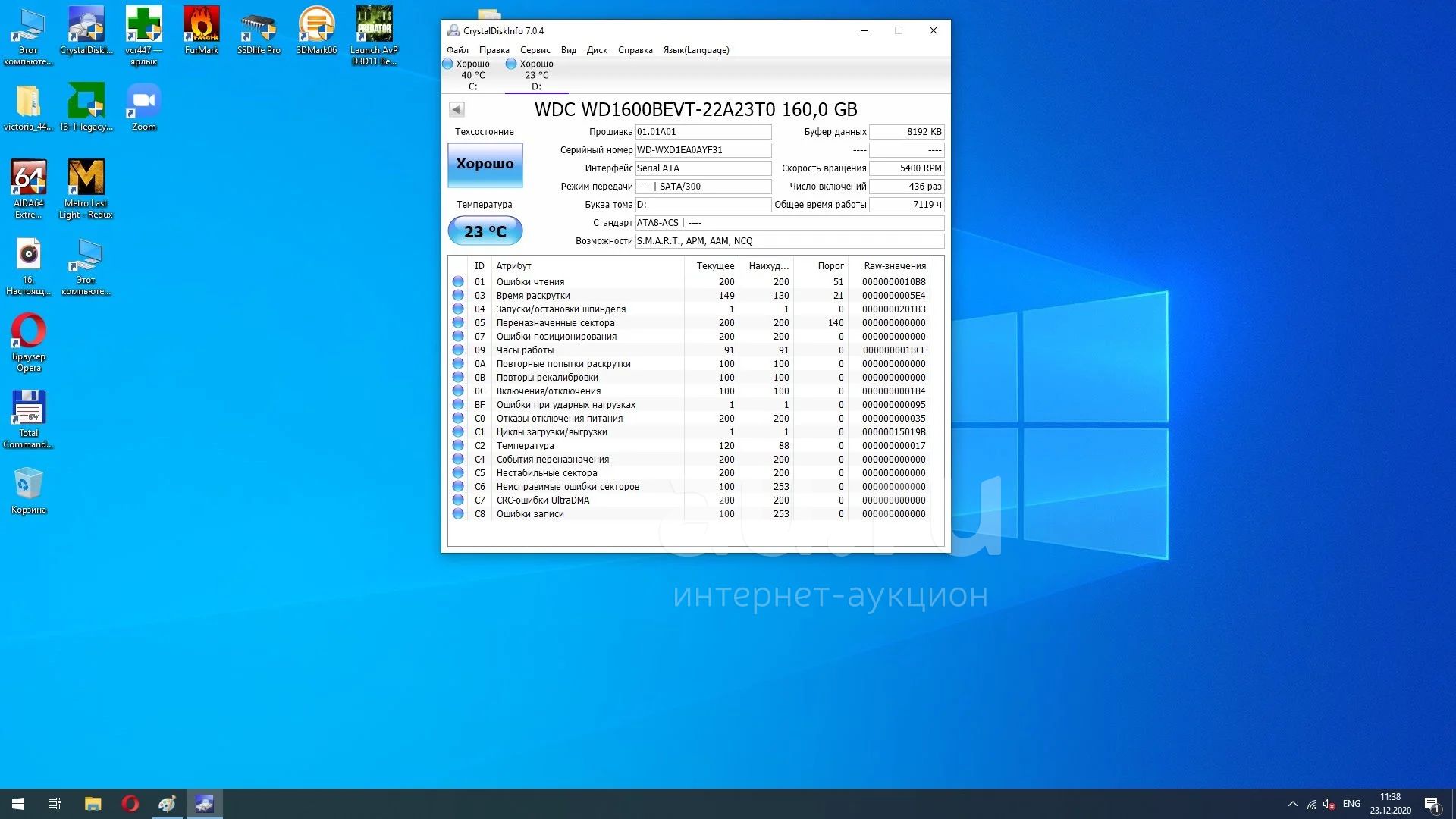The height and width of the screenshot is (819, 1456).
Task: Click the power-on count 436 раз
Action: 906,187
